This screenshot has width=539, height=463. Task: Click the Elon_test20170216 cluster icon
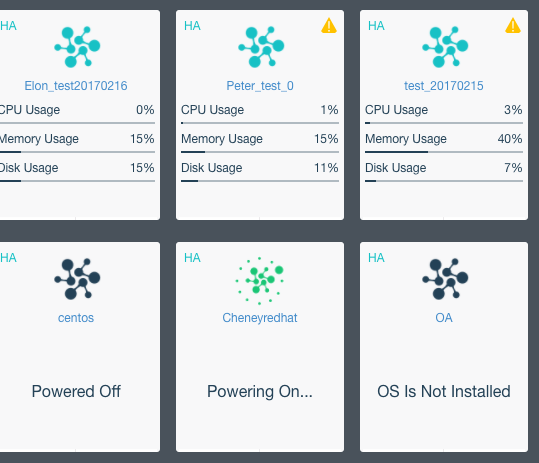[77, 47]
